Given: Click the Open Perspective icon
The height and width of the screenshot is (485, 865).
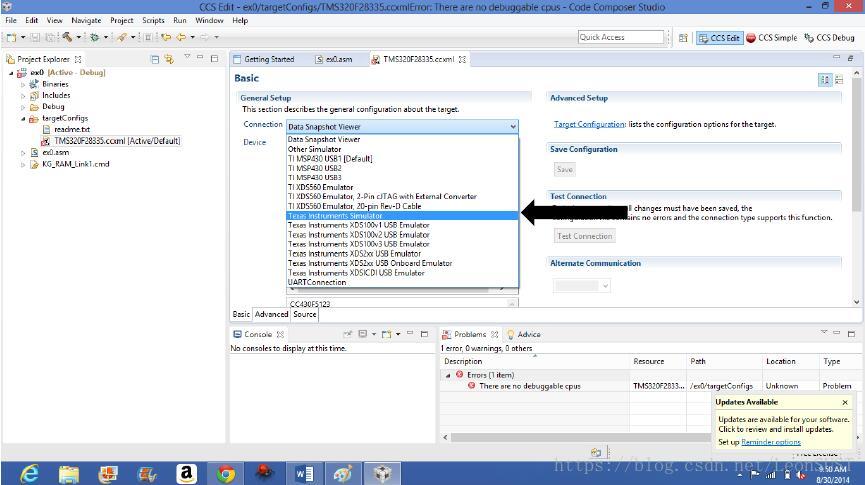Looking at the screenshot, I should coord(683,38).
